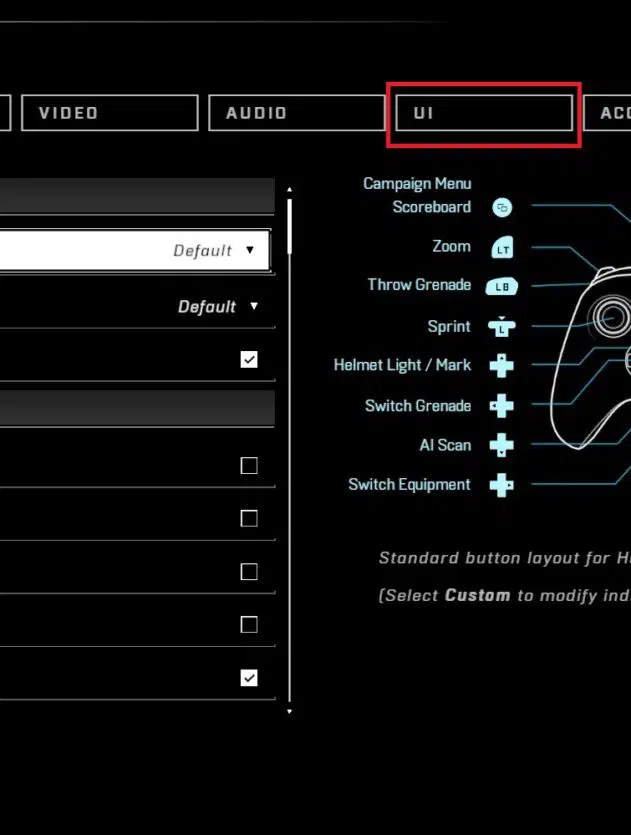Click the left stick icon beside Sprint
The width and height of the screenshot is (631, 835).
pyautogui.click(x=502, y=326)
